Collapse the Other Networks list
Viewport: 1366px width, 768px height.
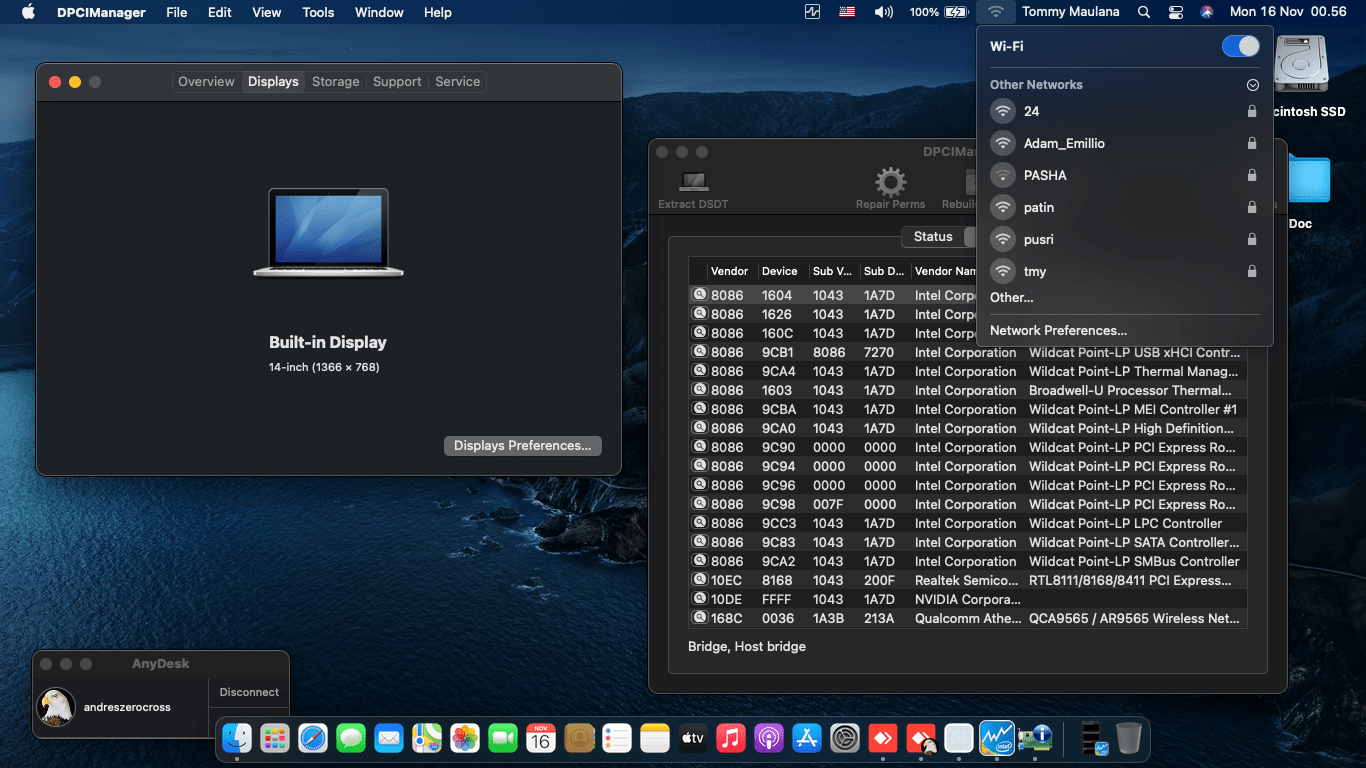tap(1252, 85)
